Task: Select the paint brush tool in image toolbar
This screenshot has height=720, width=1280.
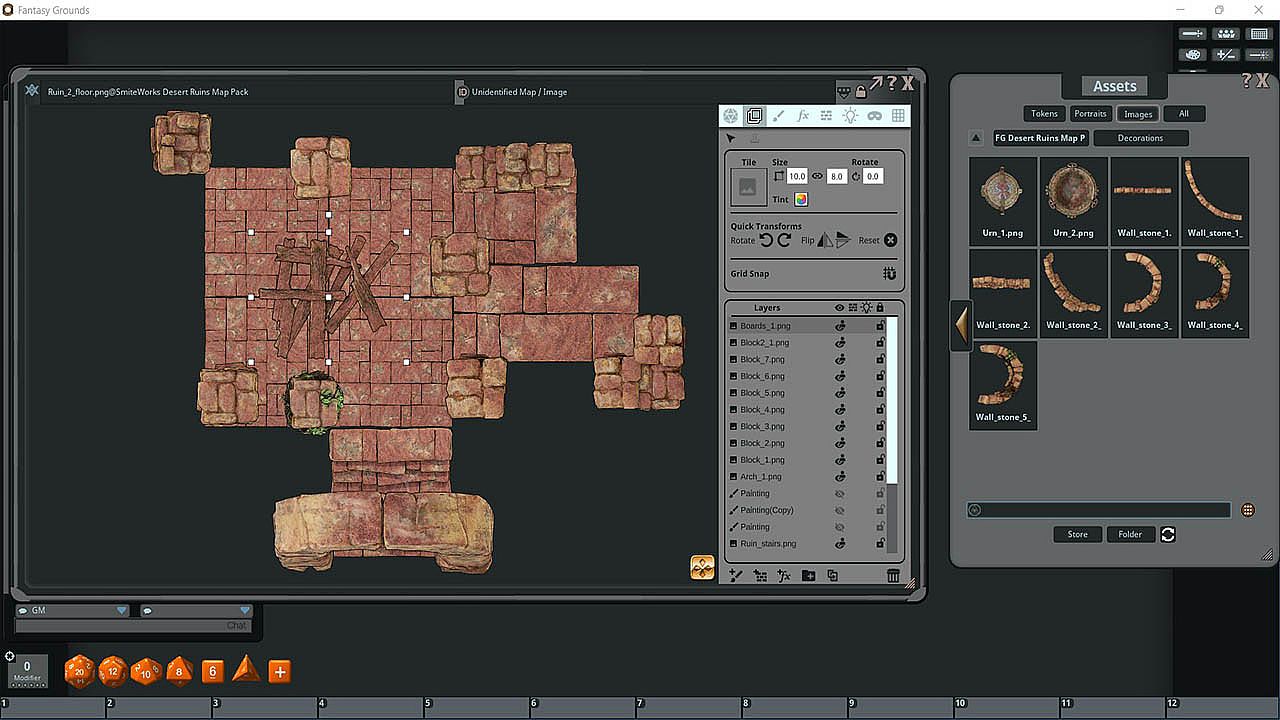Action: coord(779,116)
